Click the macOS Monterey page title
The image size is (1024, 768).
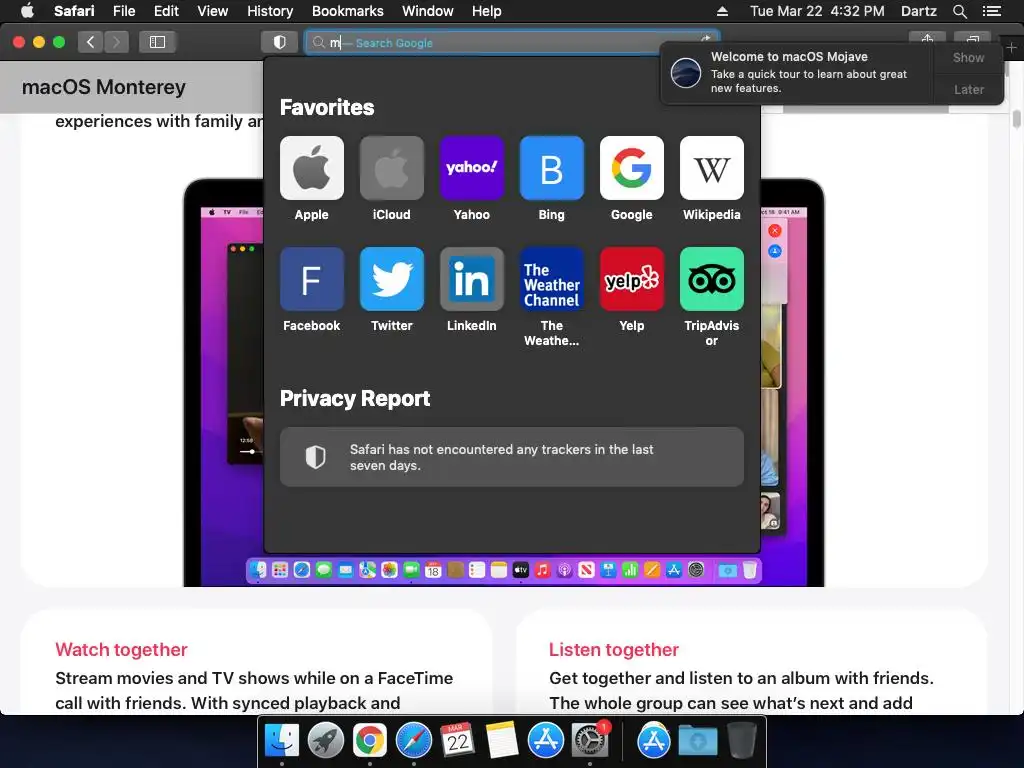point(104,87)
